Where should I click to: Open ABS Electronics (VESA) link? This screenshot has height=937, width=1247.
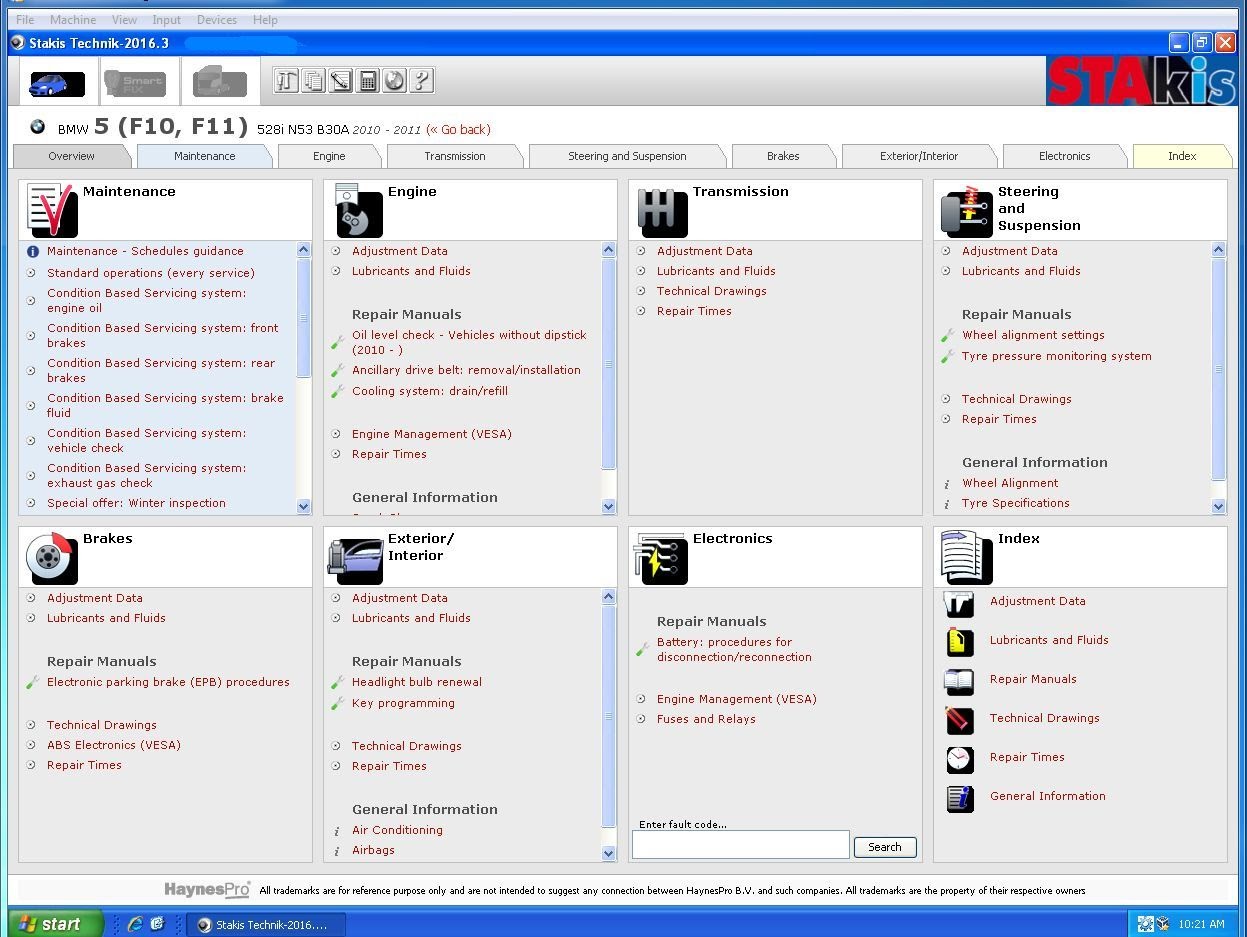(x=114, y=745)
